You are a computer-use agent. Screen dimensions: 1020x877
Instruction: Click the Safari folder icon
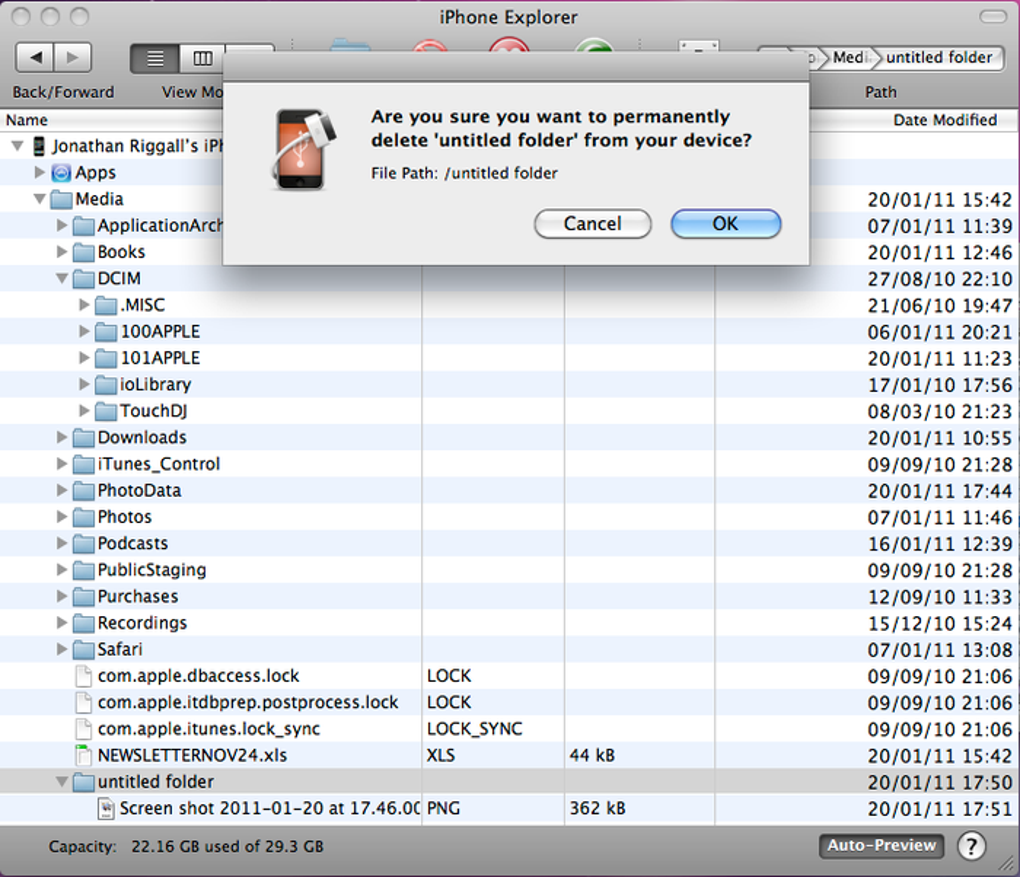pyautogui.click(x=83, y=649)
